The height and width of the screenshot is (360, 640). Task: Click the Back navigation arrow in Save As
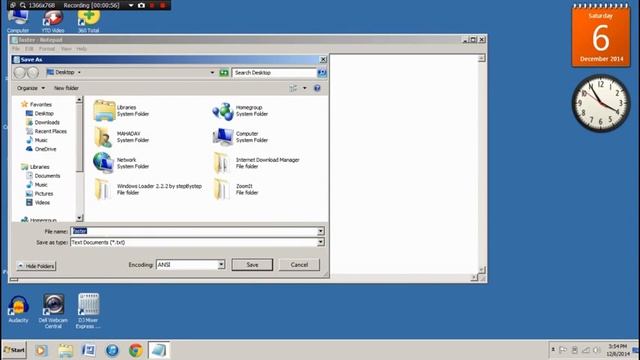[20, 73]
